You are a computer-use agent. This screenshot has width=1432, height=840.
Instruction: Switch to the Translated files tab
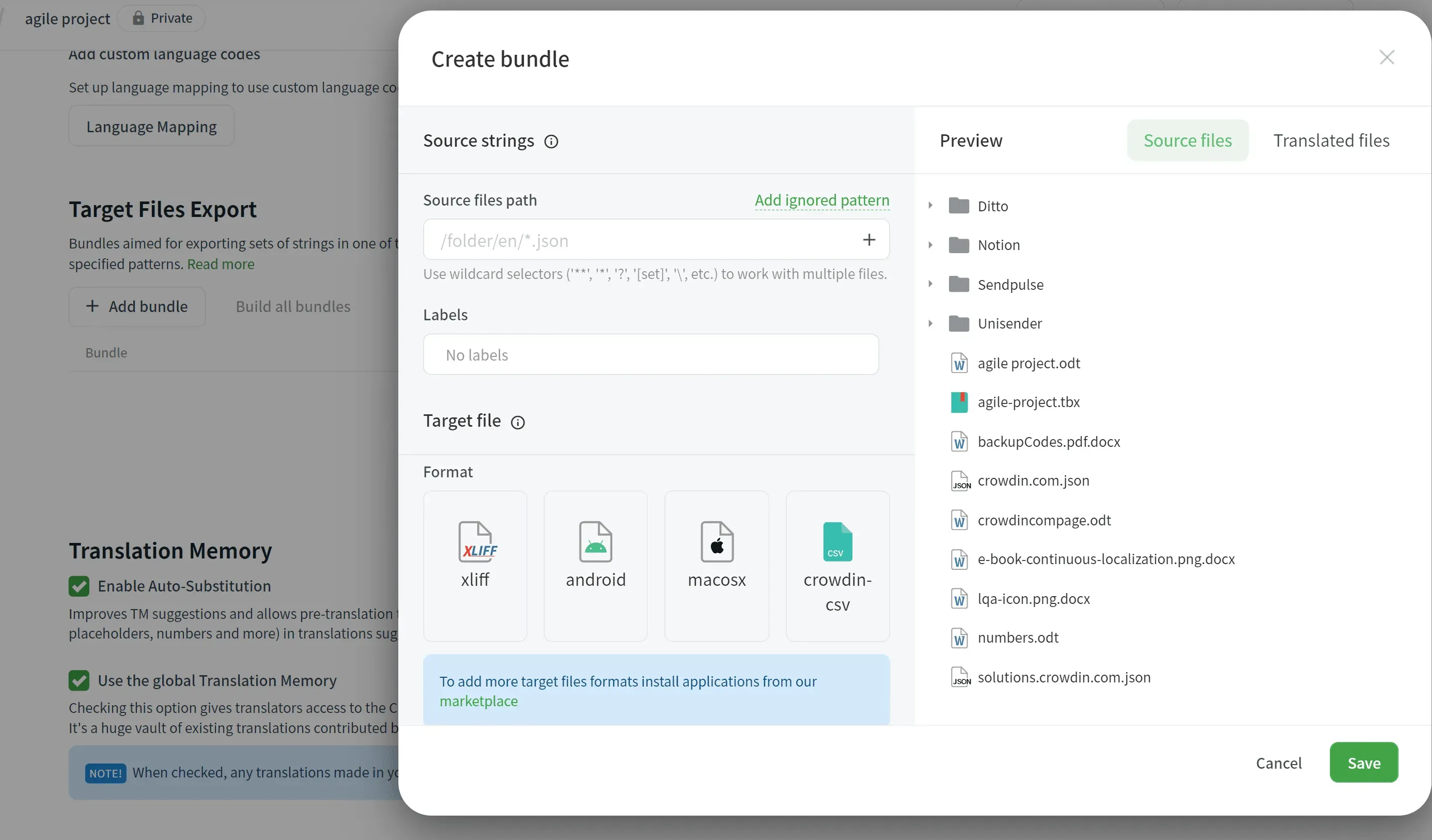1331,140
